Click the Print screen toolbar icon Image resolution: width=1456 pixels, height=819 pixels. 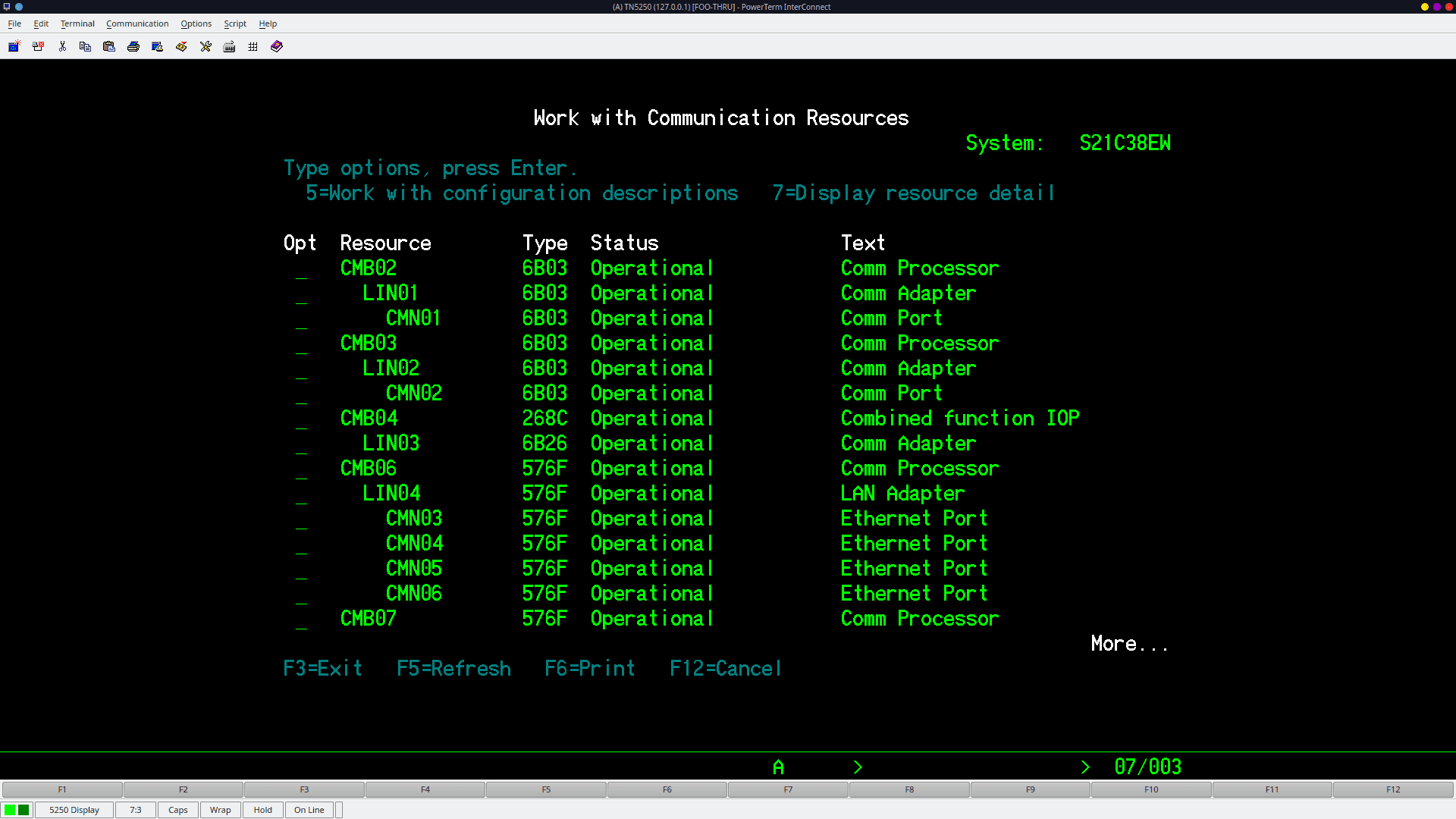pyautogui.click(x=133, y=46)
